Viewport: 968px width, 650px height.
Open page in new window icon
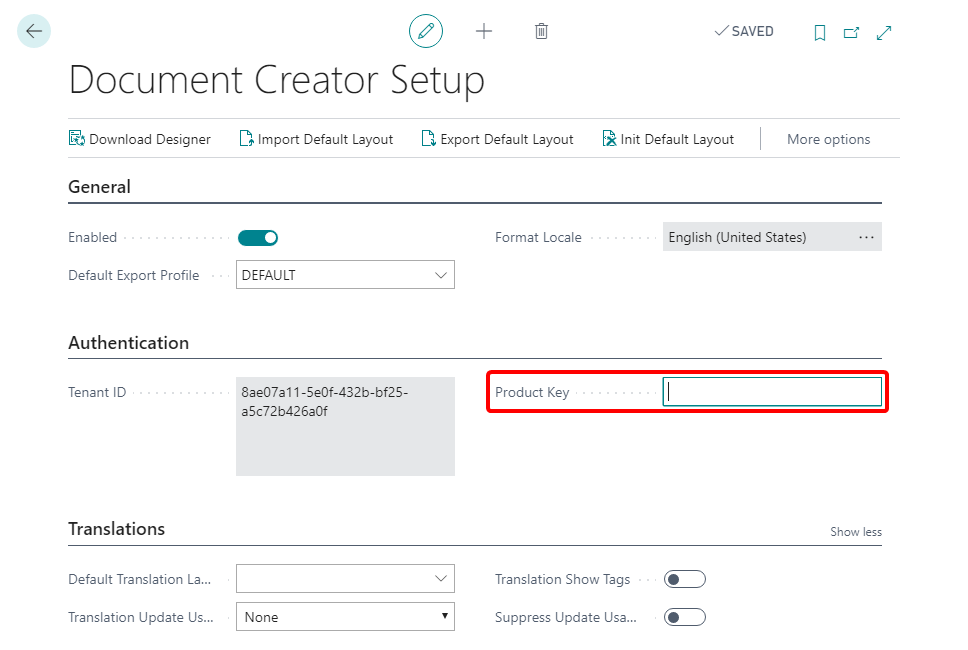[851, 32]
